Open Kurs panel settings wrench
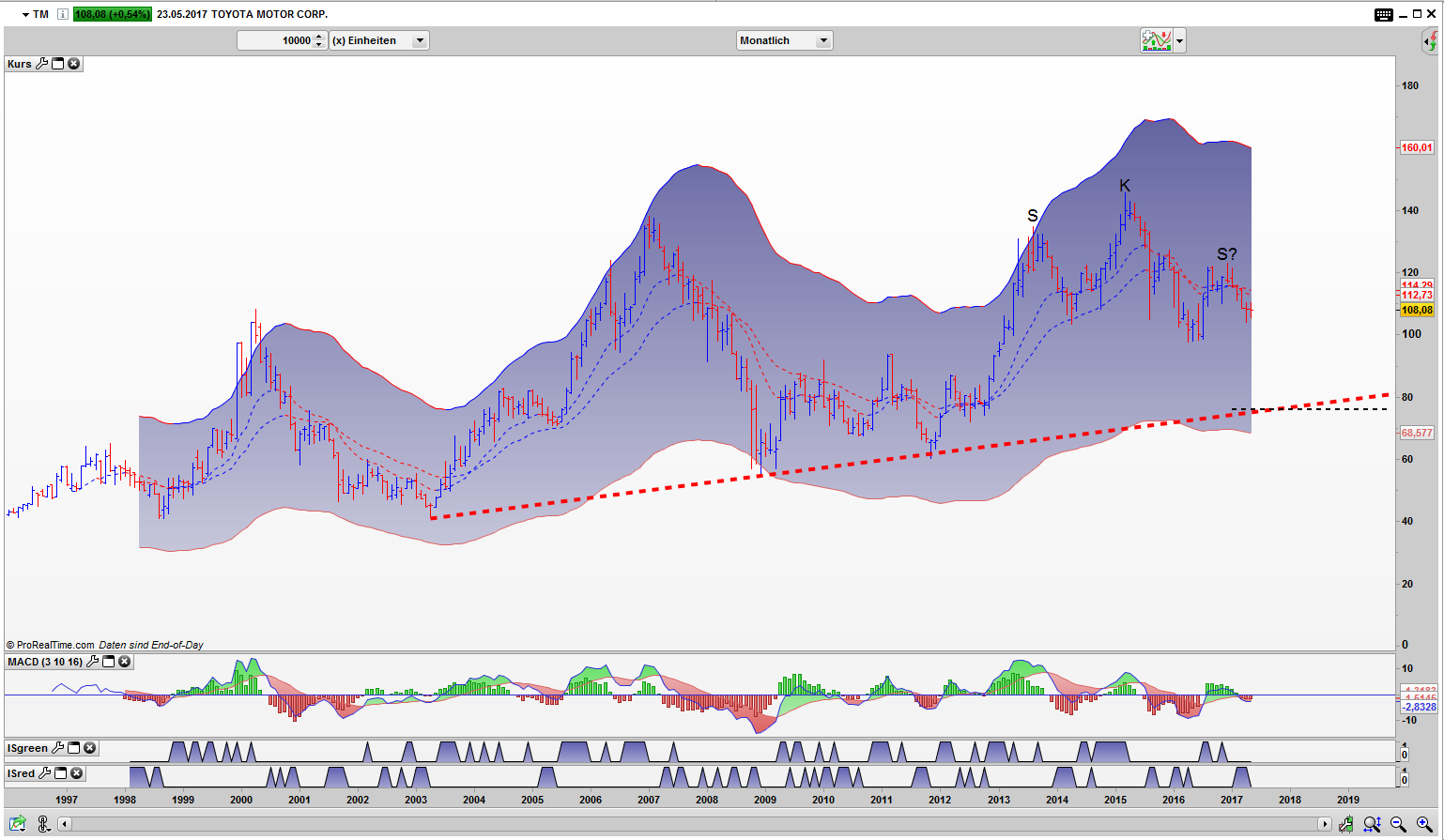The image size is (1444, 840). click(x=42, y=64)
